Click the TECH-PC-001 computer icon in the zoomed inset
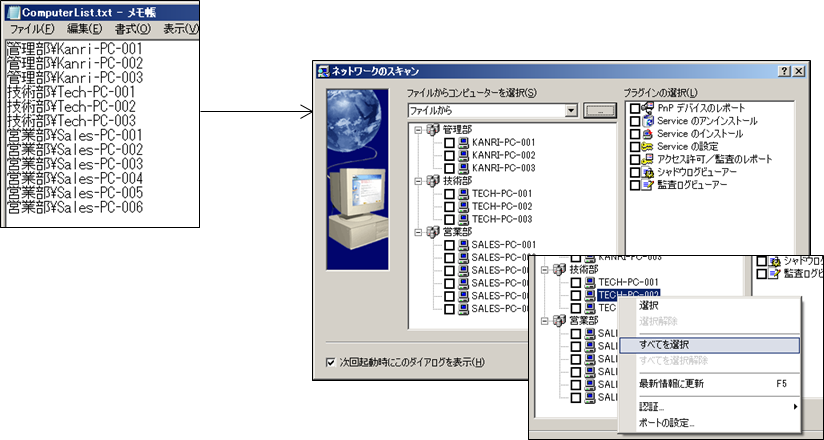Viewport: 824px width, 440px height. pyautogui.click(x=590, y=282)
